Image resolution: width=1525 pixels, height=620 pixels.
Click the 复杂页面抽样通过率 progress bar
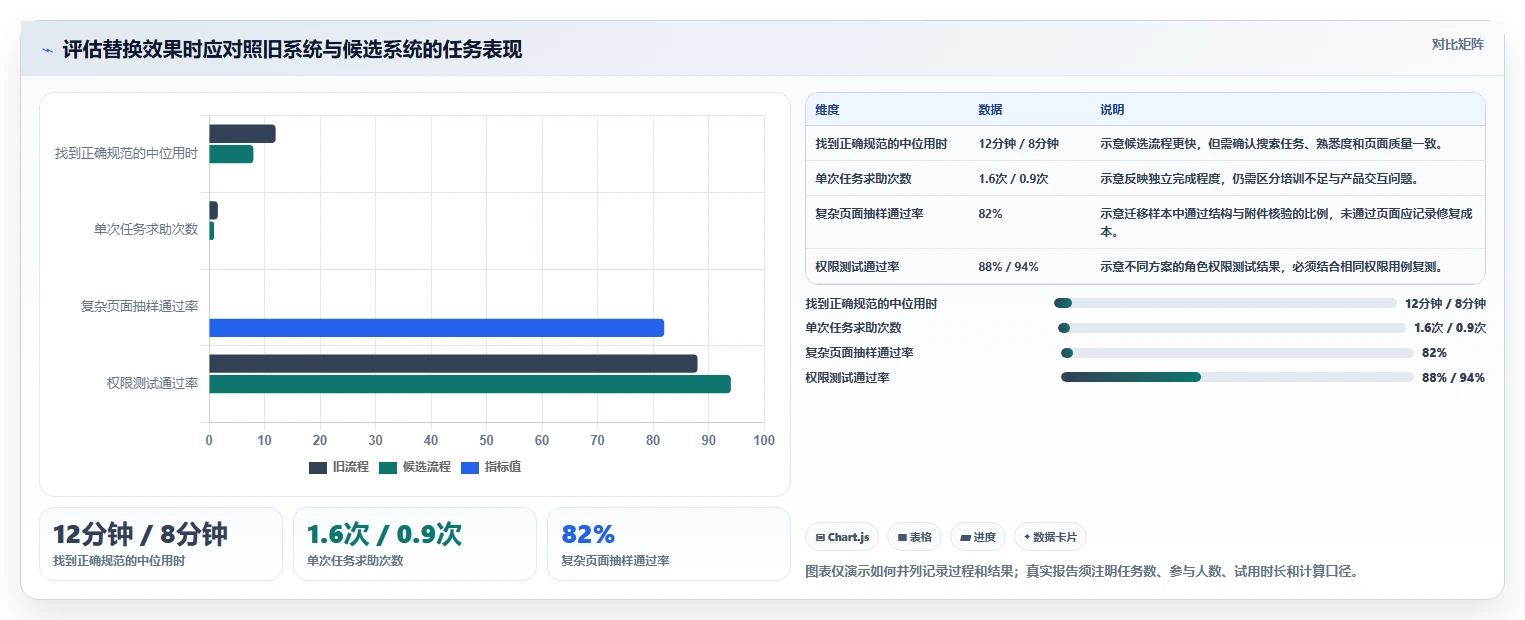pos(1237,352)
